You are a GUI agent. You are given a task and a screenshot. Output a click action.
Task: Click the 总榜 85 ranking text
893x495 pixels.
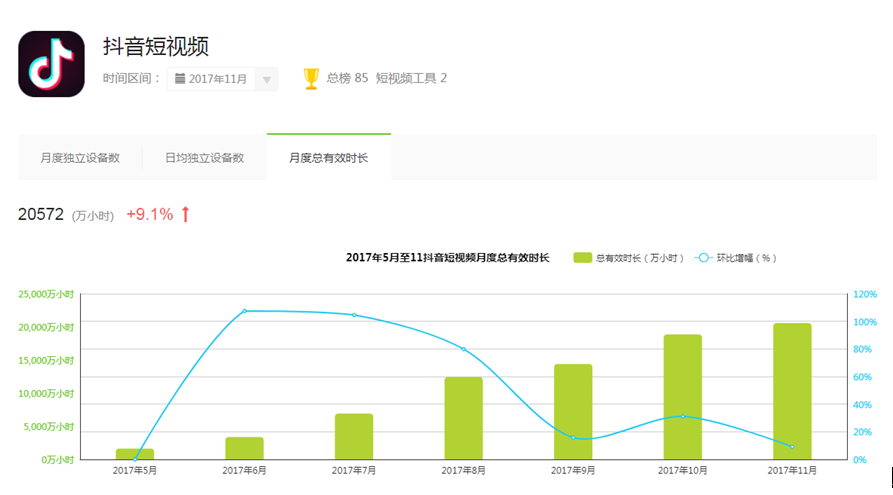coord(347,78)
